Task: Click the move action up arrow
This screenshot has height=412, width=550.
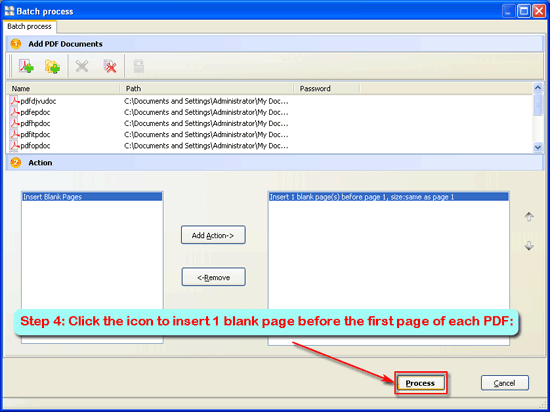Action: click(529, 217)
